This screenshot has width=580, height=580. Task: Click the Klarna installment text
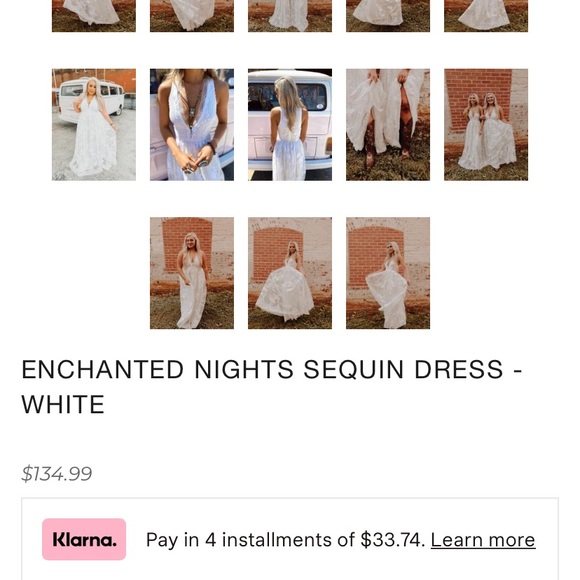click(x=285, y=540)
